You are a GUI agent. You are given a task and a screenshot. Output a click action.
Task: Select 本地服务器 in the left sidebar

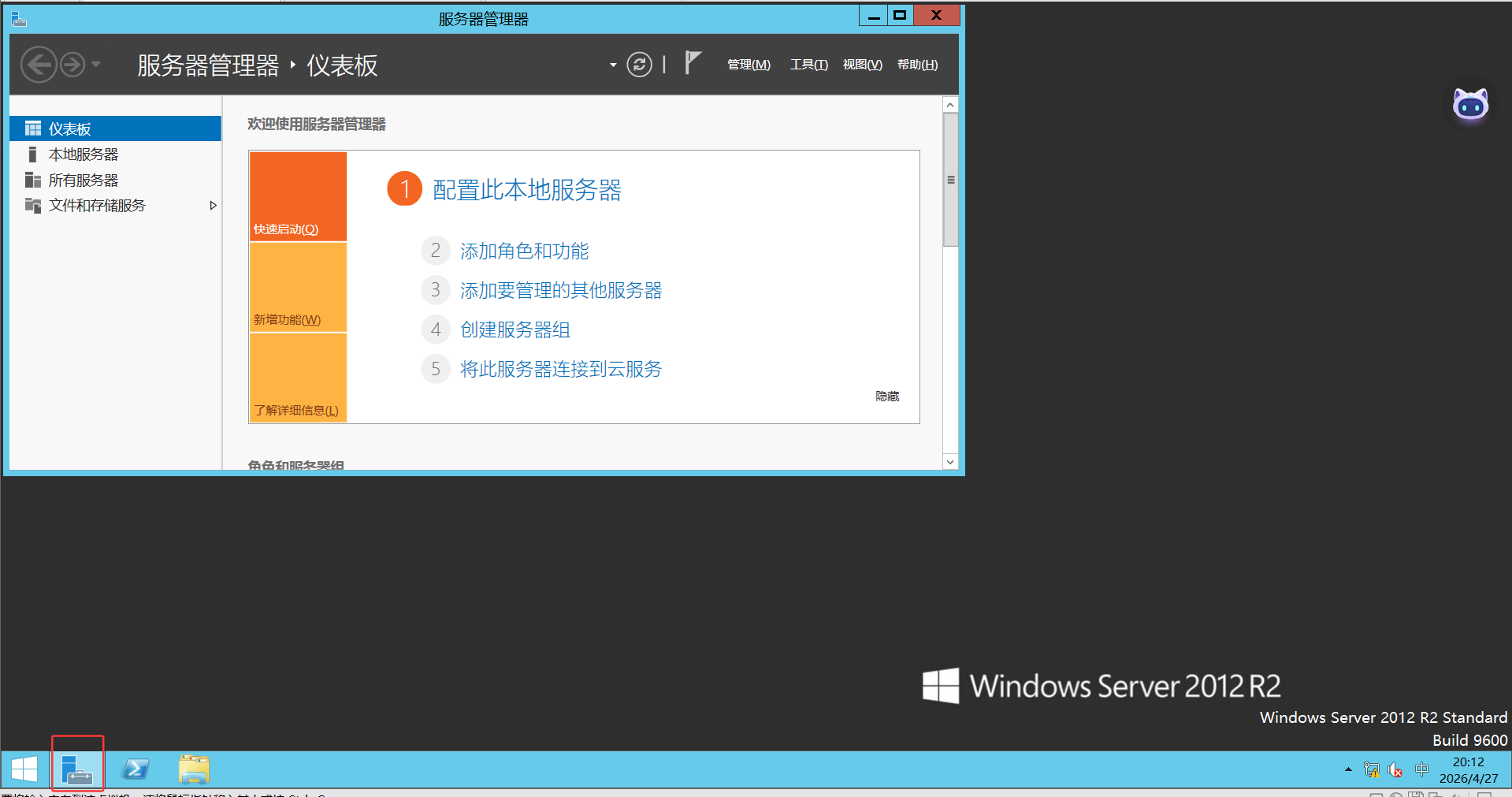[115, 155]
